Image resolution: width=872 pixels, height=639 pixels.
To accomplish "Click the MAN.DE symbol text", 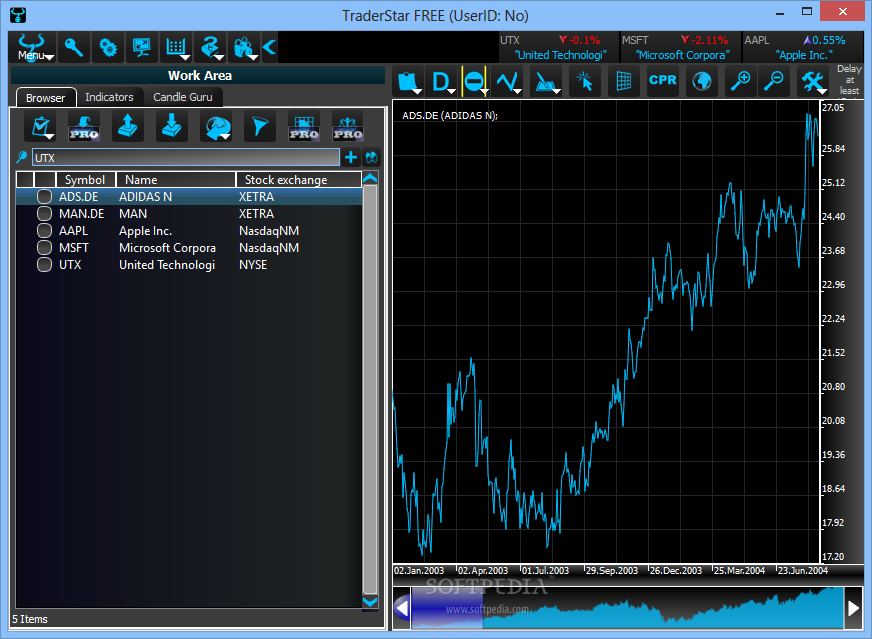I will tap(82, 214).
